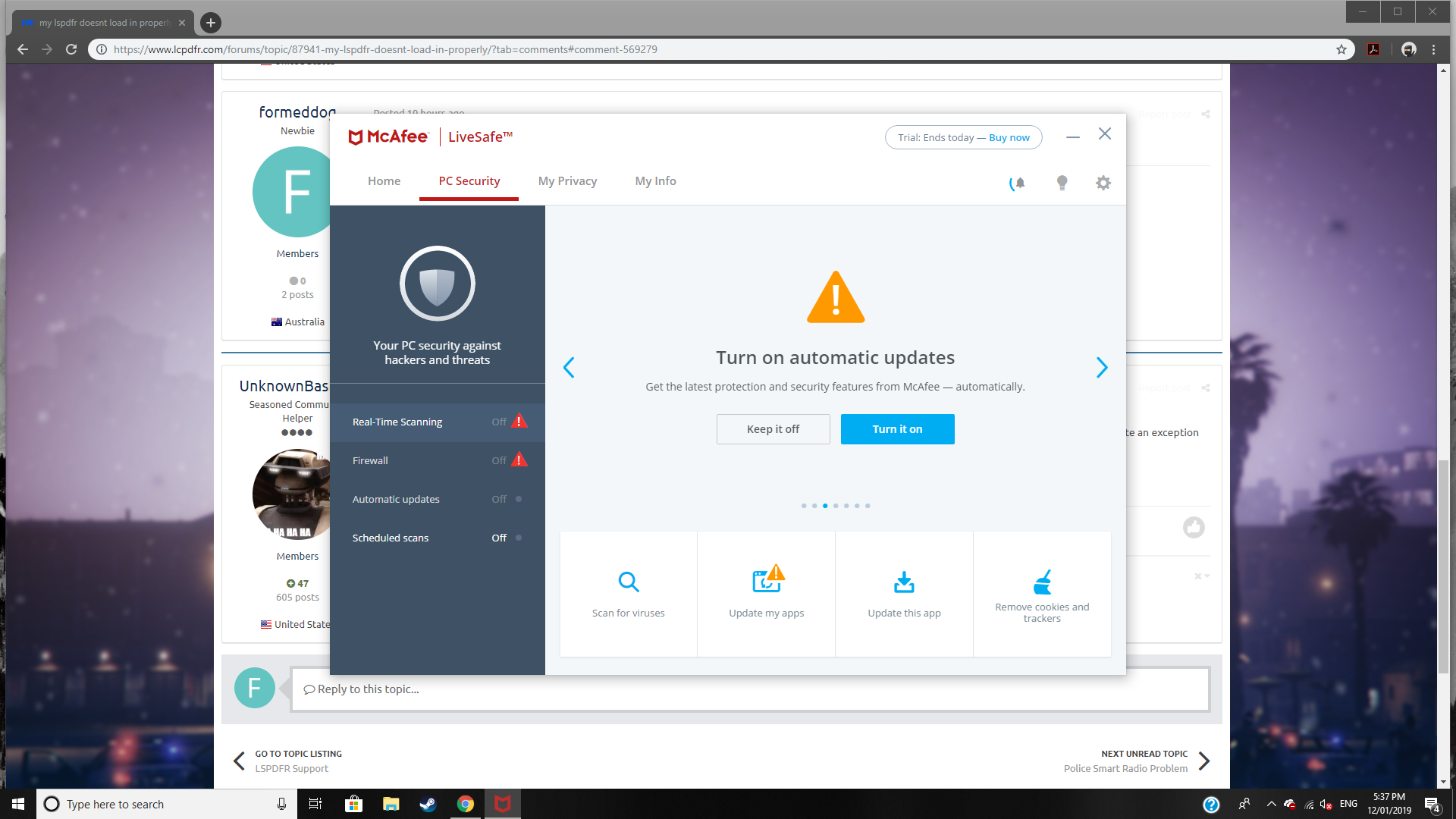Image resolution: width=1456 pixels, height=819 pixels.
Task: Toggle Firewall Off status
Action: [x=499, y=461]
